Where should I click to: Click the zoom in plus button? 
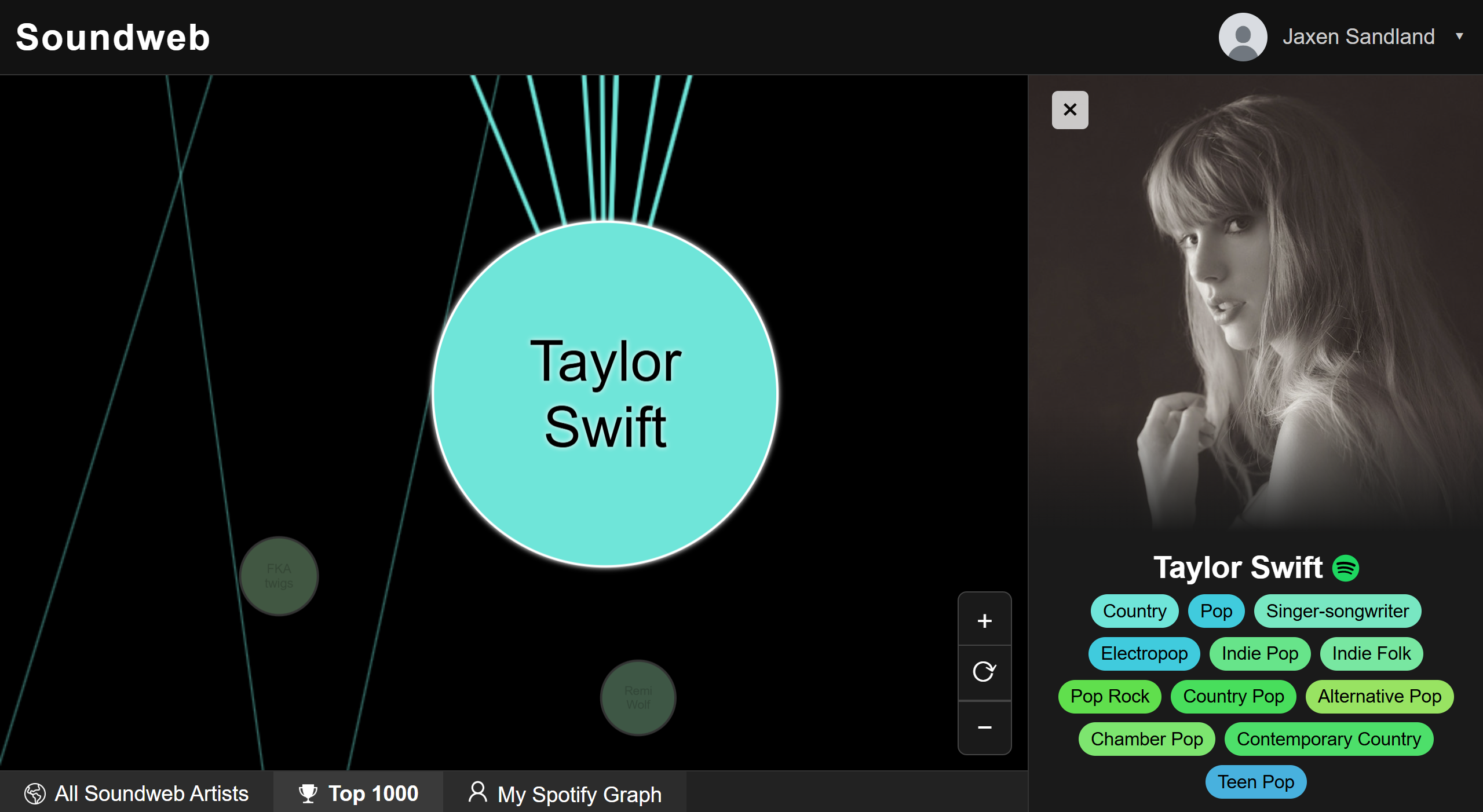(x=984, y=621)
